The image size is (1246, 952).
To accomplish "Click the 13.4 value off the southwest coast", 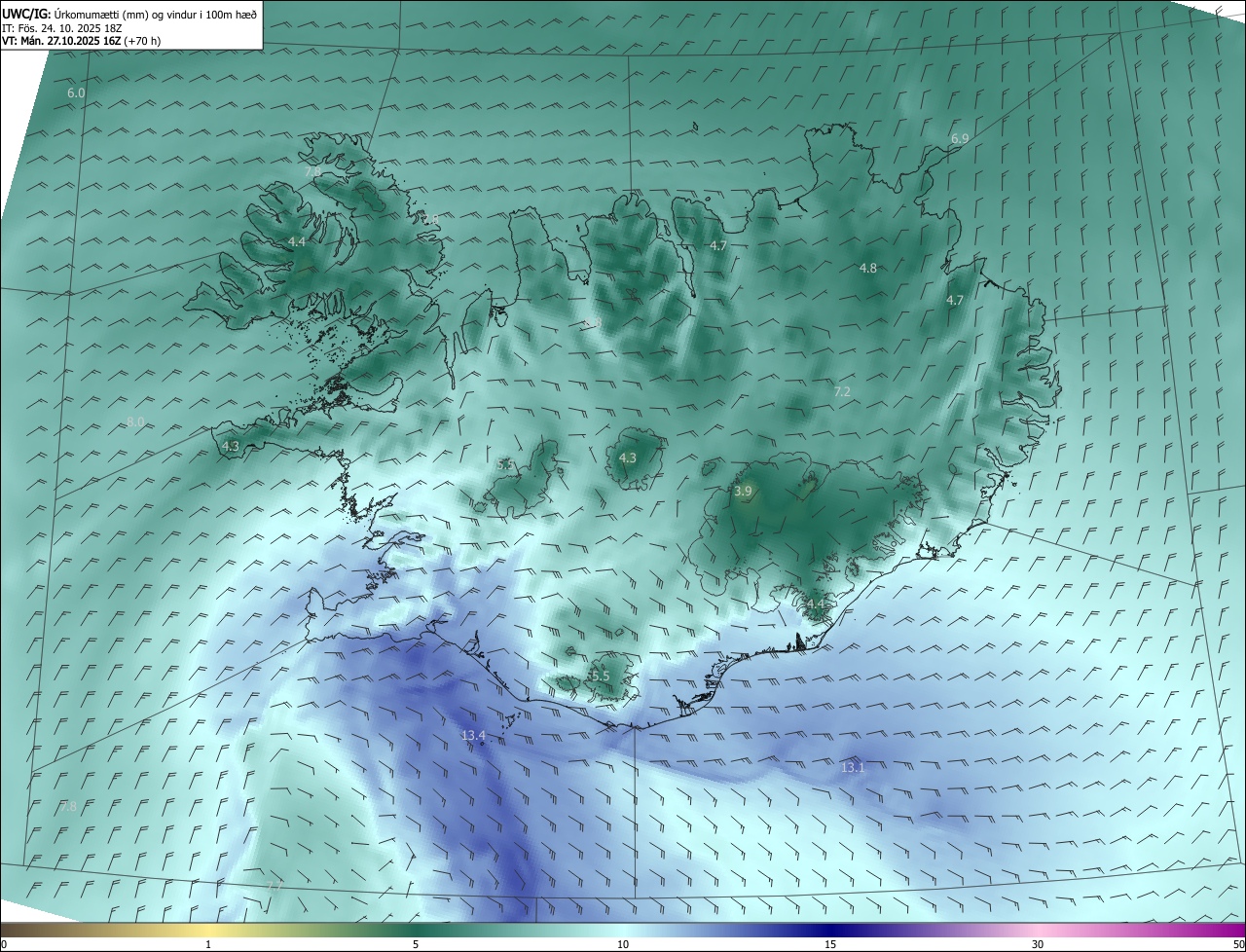I will 473,735.
